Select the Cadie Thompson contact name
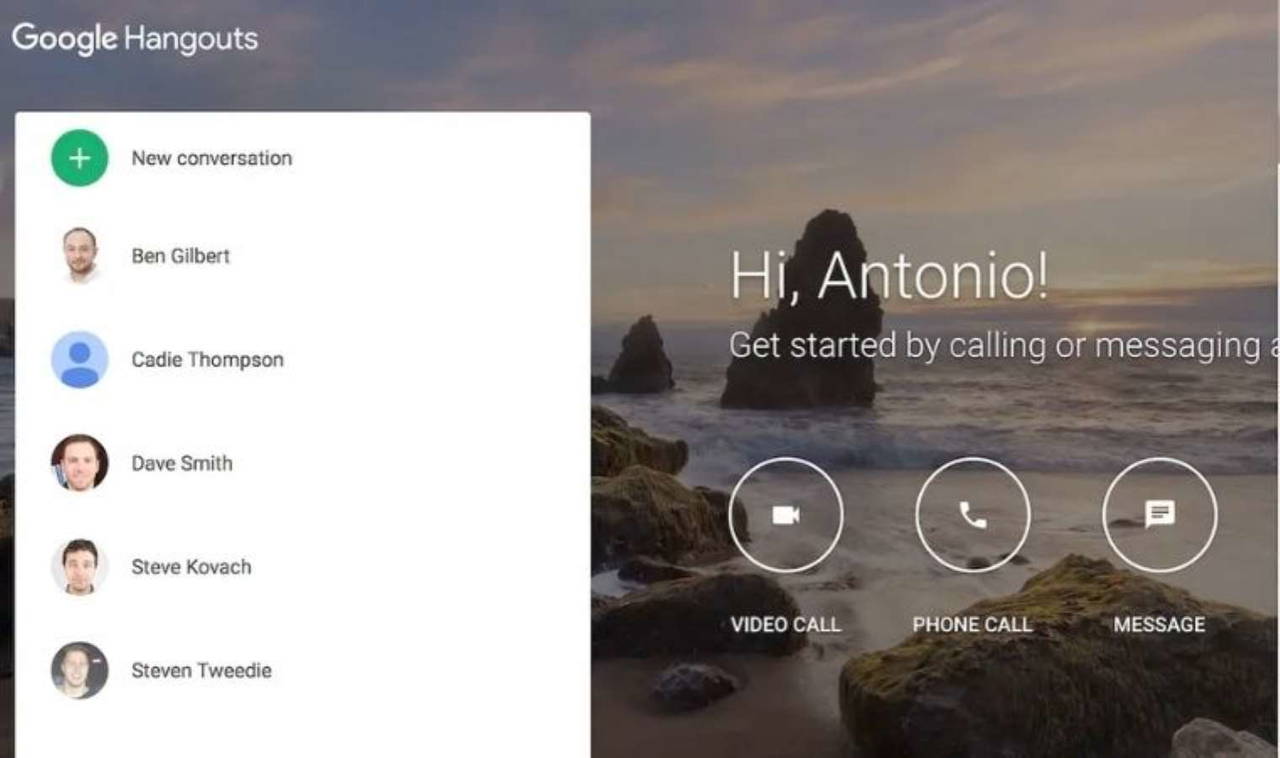 [x=207, y=360]
